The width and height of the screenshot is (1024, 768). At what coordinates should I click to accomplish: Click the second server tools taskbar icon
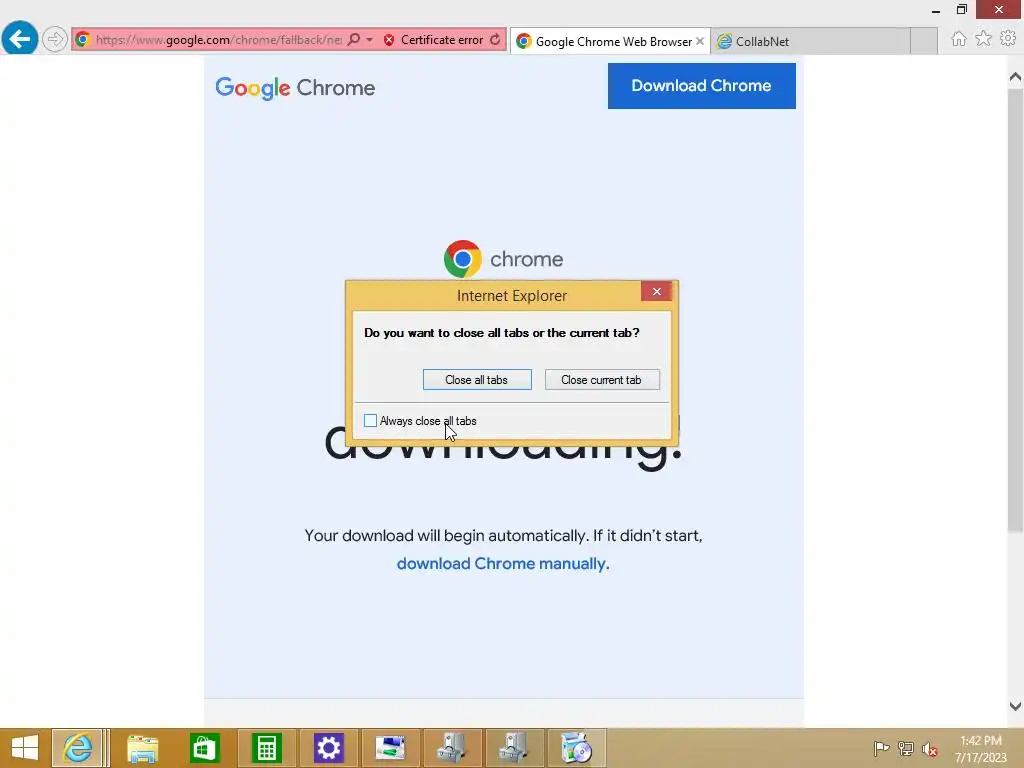pos(514,748)
